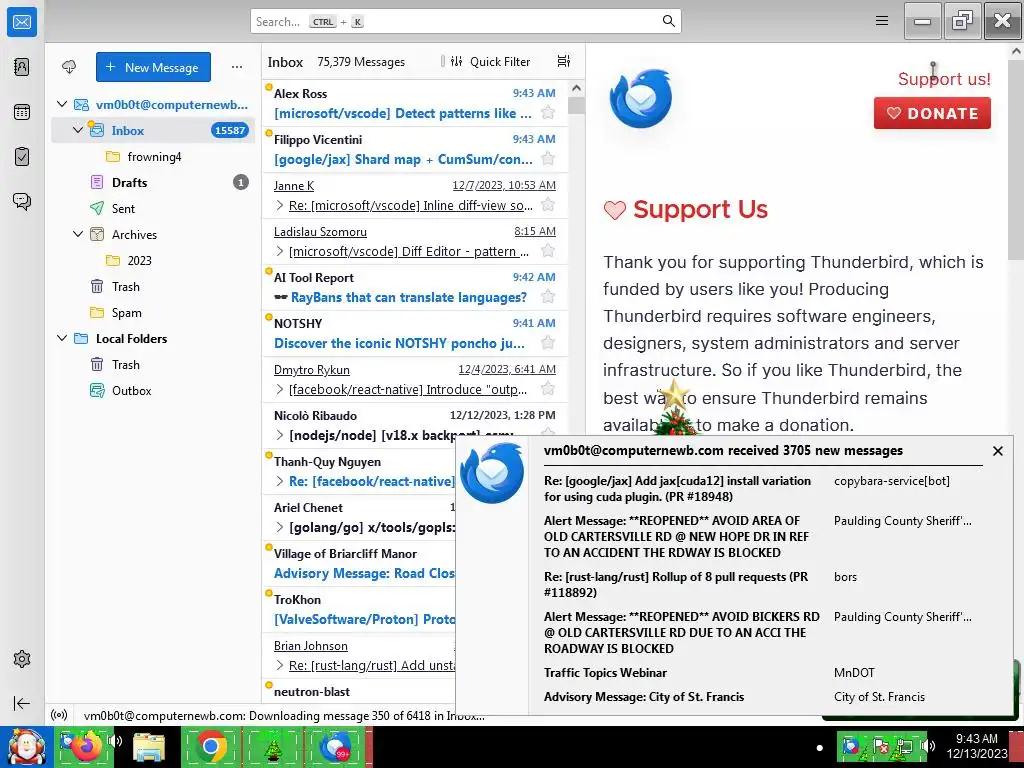Open the Thunderbird app menu (hamburger)
Screen dimensions: 1024x768
tap(882, 21)
